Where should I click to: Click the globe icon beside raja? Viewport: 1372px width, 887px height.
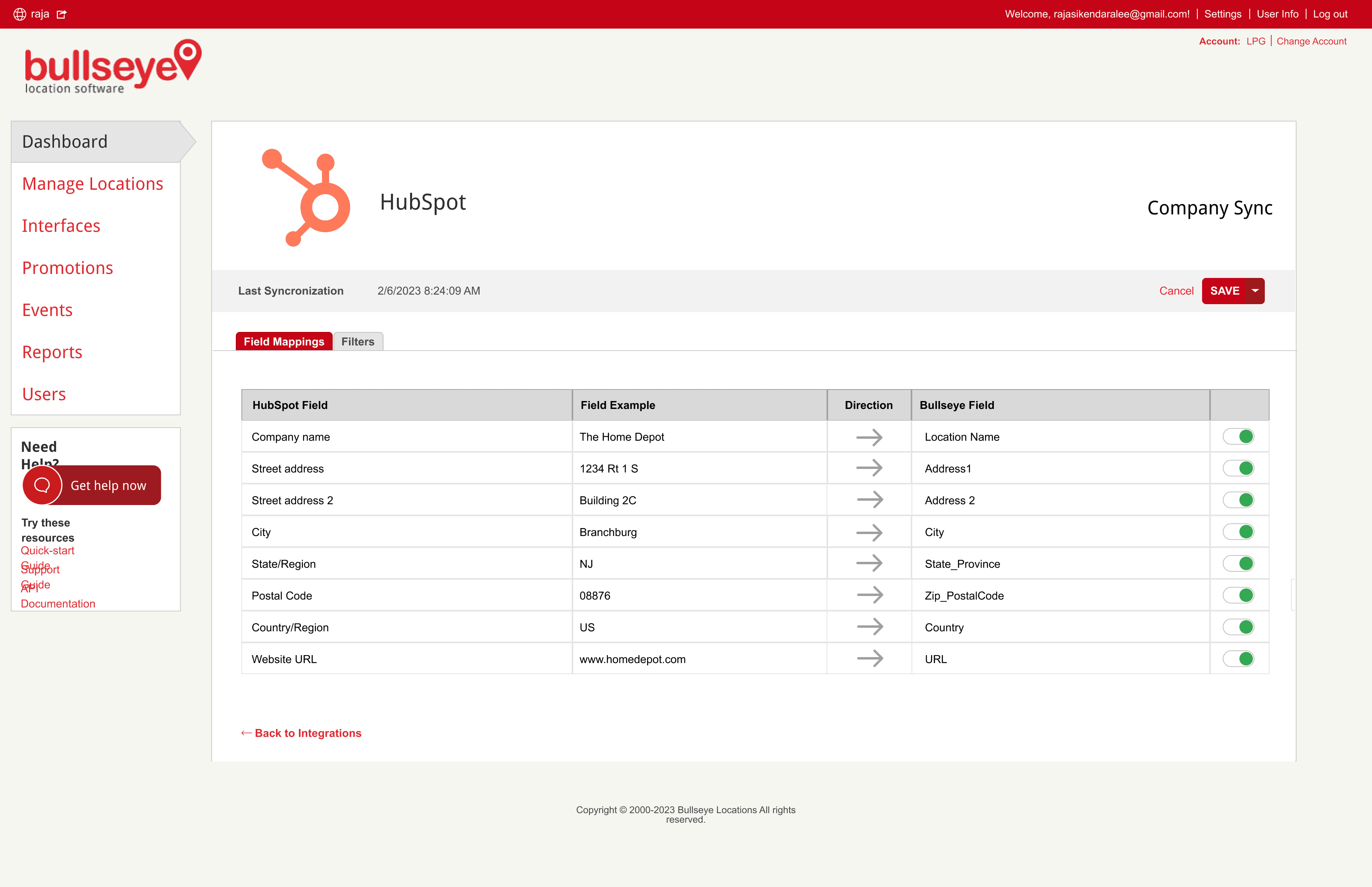pos(19,14)
